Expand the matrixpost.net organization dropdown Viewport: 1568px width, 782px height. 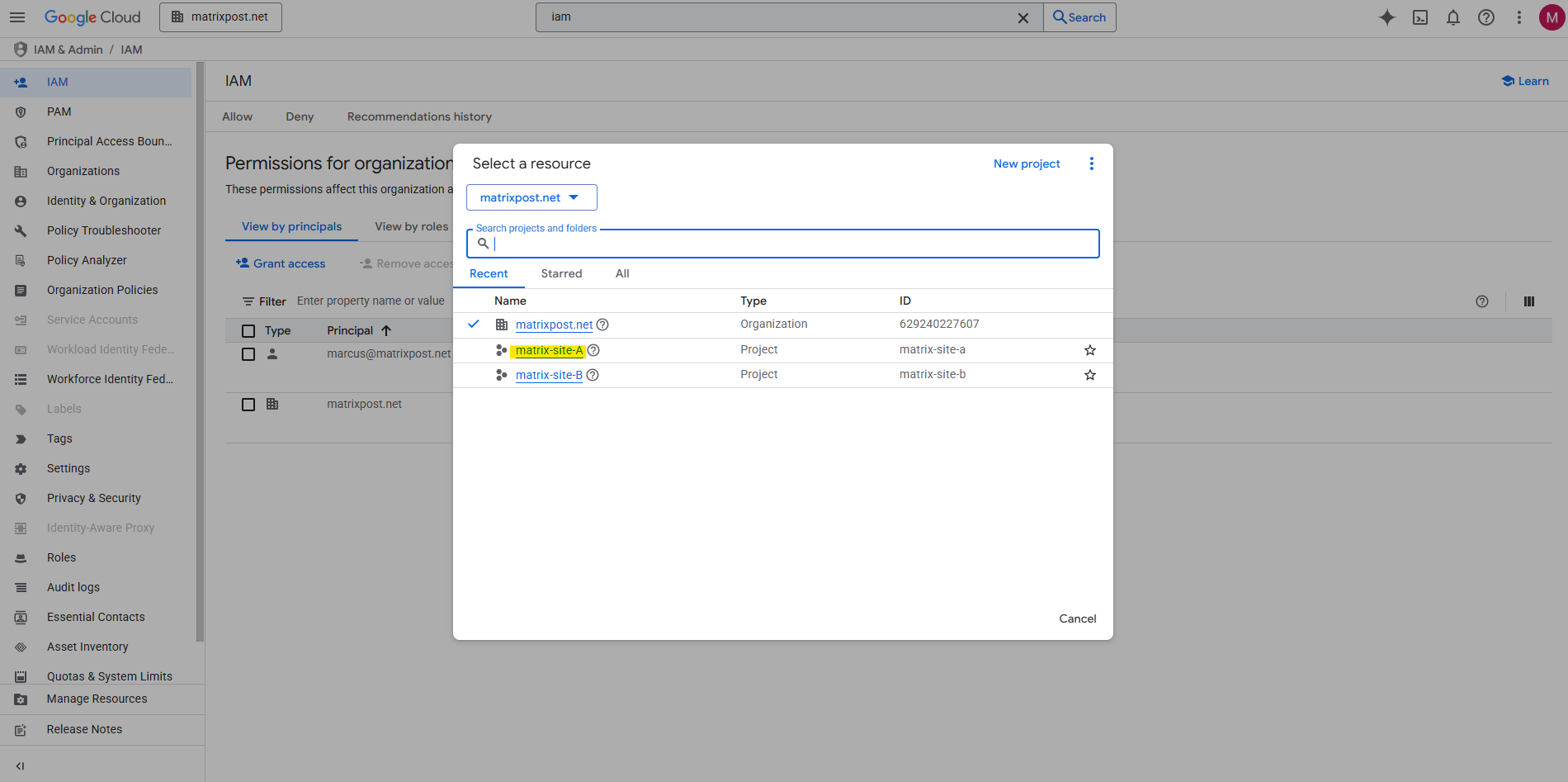click(x=531, y=197)
